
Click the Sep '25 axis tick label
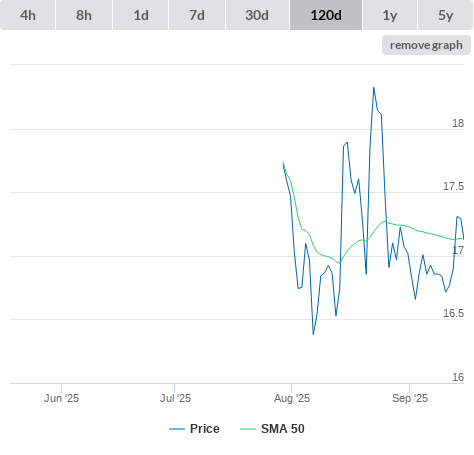tap(410, 398)
